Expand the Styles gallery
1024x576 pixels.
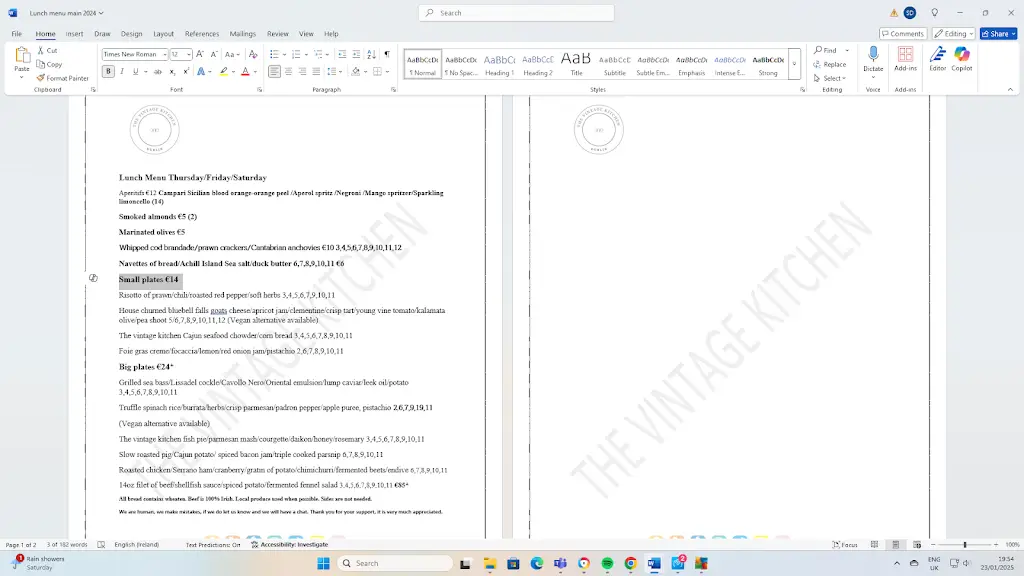tap(795, 64)
